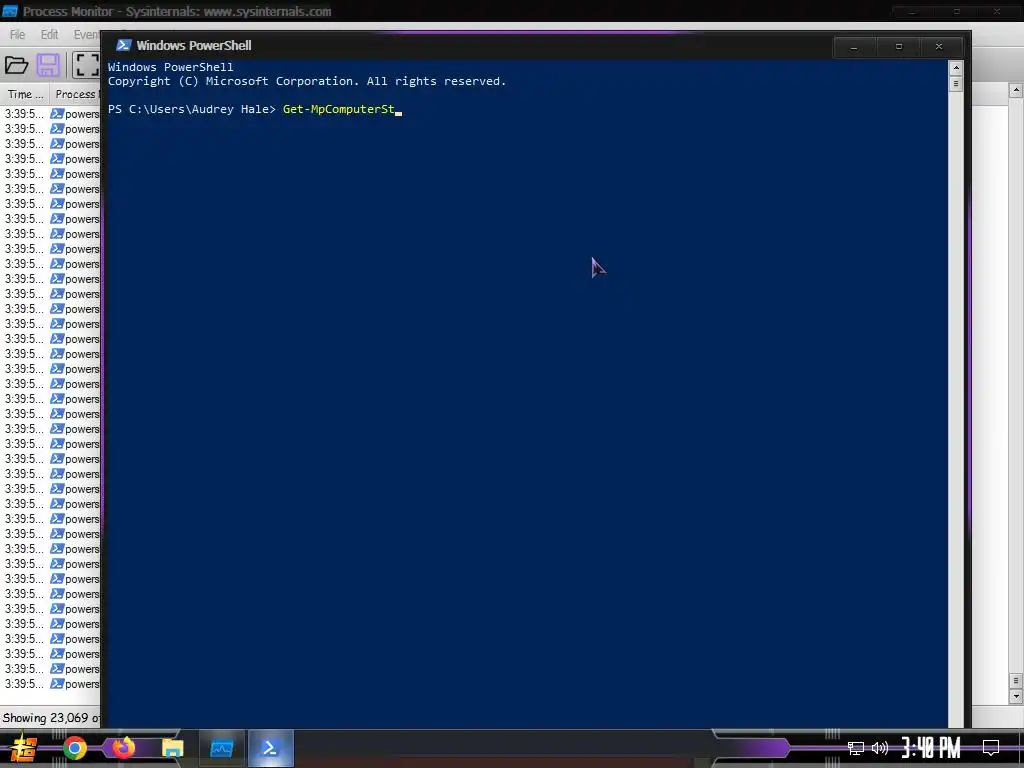Click Process Monitor scrollbar up arrow
Viewport: 1024px width, 768px height.
tap(1016, 91)
